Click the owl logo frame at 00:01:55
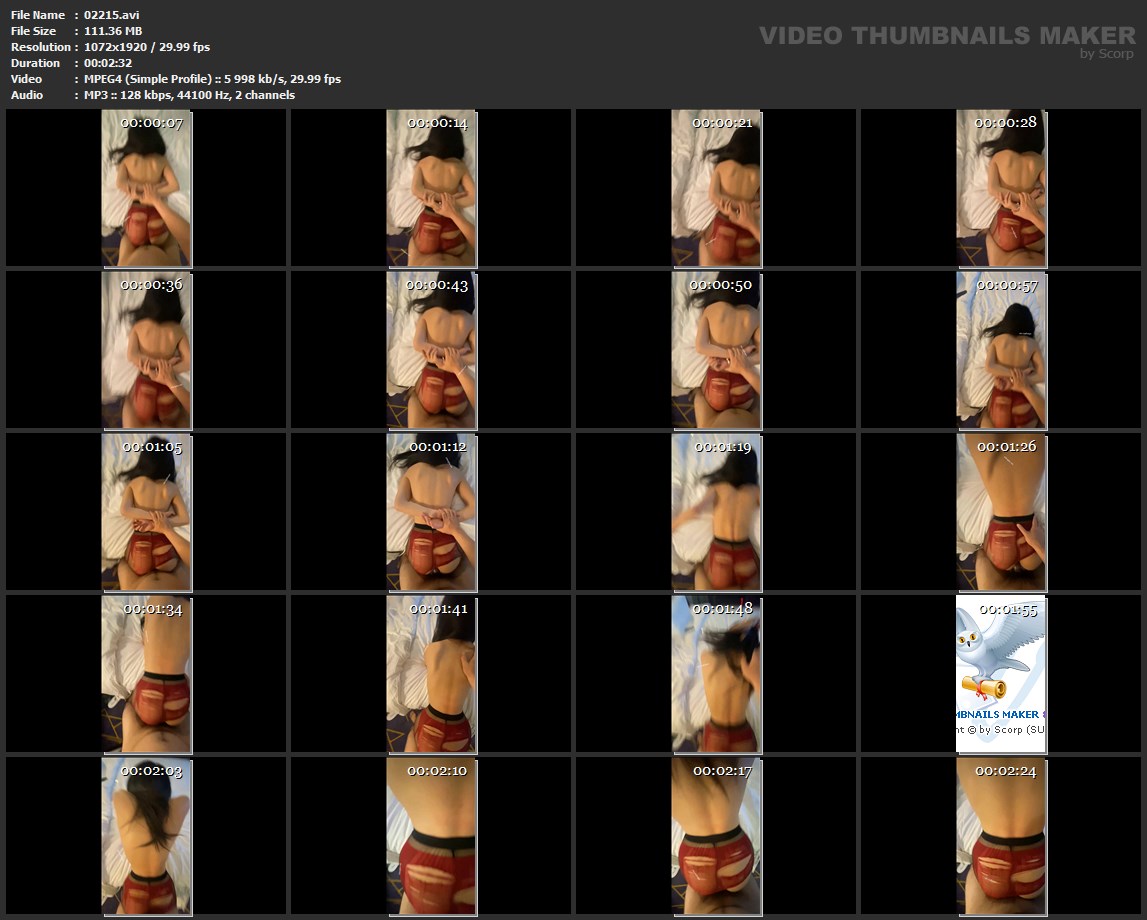Image resolution: width=1147 pixels, height=920 pixels. coord(1001,674)
